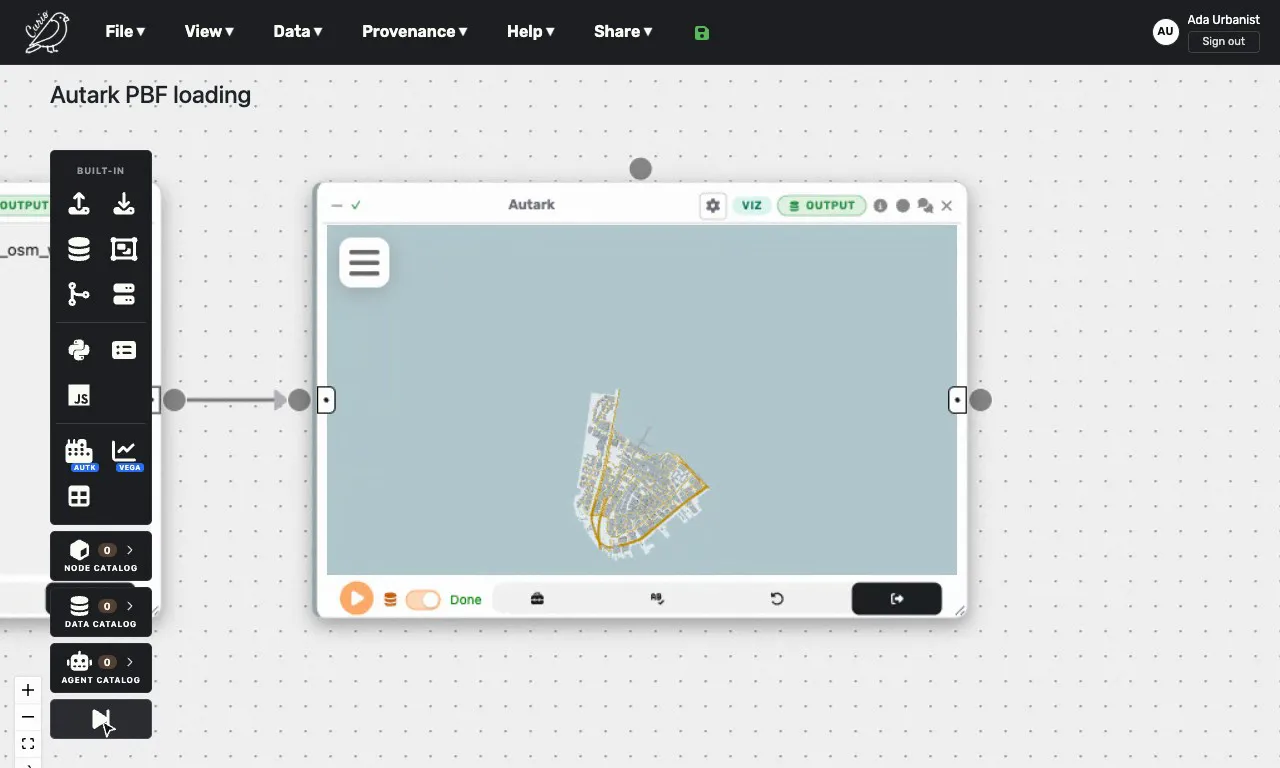Image resolution: width=1280 pixels, height=768 pixels.
Task: Select the database cylinder icon in built-in palette
Action: click(x=79, y=249)
